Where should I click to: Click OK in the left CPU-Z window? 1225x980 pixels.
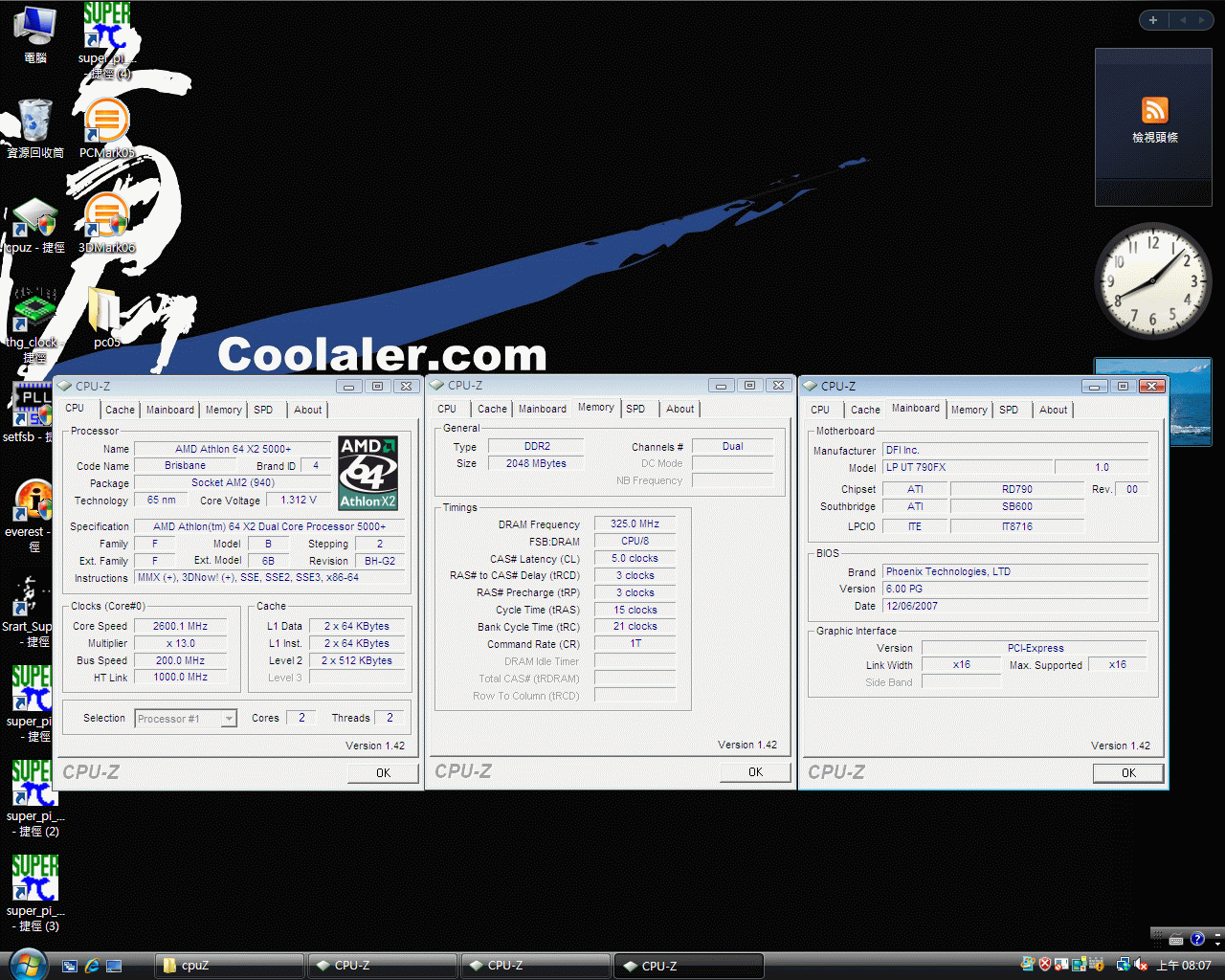click(x=383, y=773)
